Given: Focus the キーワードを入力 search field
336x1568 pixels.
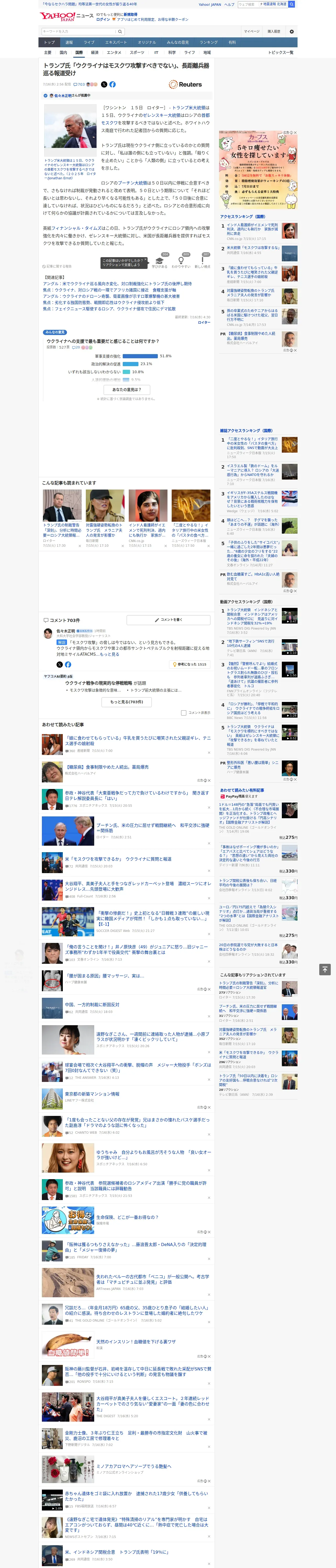Looking at the screenshot, I should pyautogui.click(x=78, y=32).
